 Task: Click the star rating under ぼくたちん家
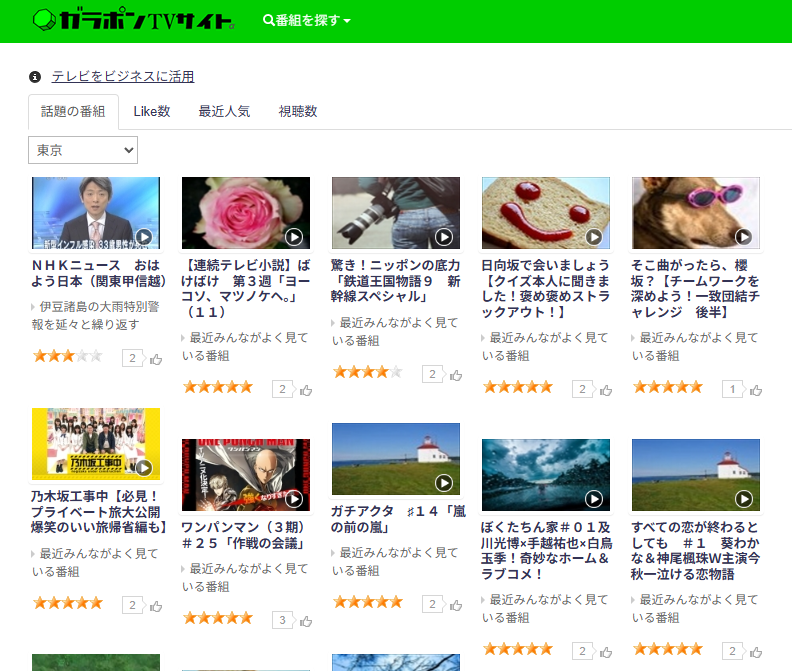(x=518, y=649)
